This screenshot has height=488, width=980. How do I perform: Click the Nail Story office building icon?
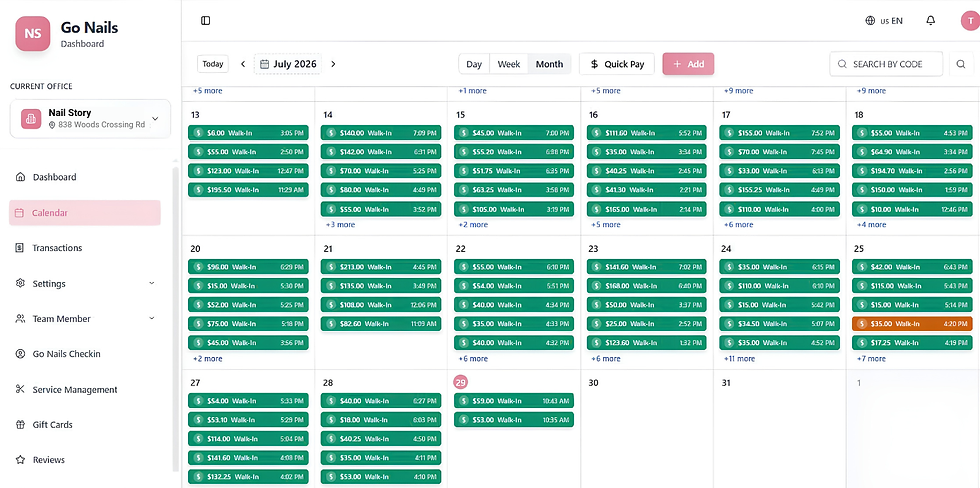[31, 119]
